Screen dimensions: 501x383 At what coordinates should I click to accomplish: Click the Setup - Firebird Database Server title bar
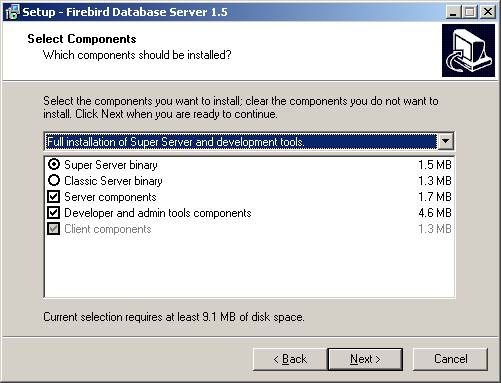[x=233, y=12]
